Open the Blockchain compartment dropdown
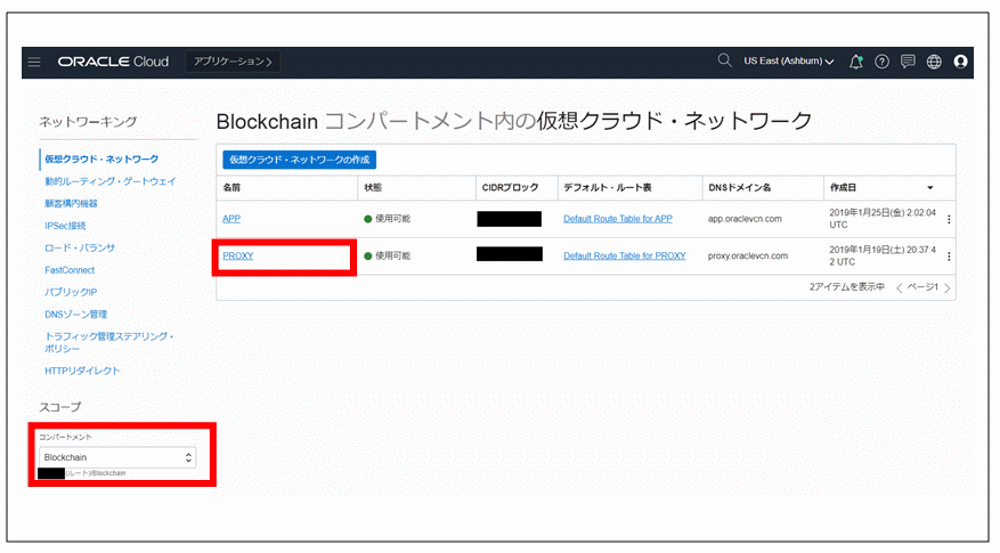This screenshot has height=553, width=1000. pos(117,457)
